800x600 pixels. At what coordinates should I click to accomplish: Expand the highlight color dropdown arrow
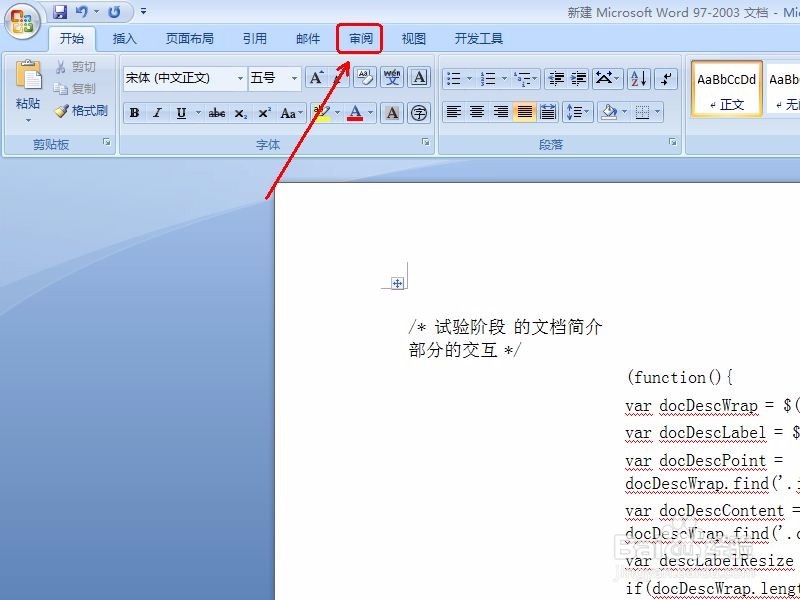[x=337, y=113]
